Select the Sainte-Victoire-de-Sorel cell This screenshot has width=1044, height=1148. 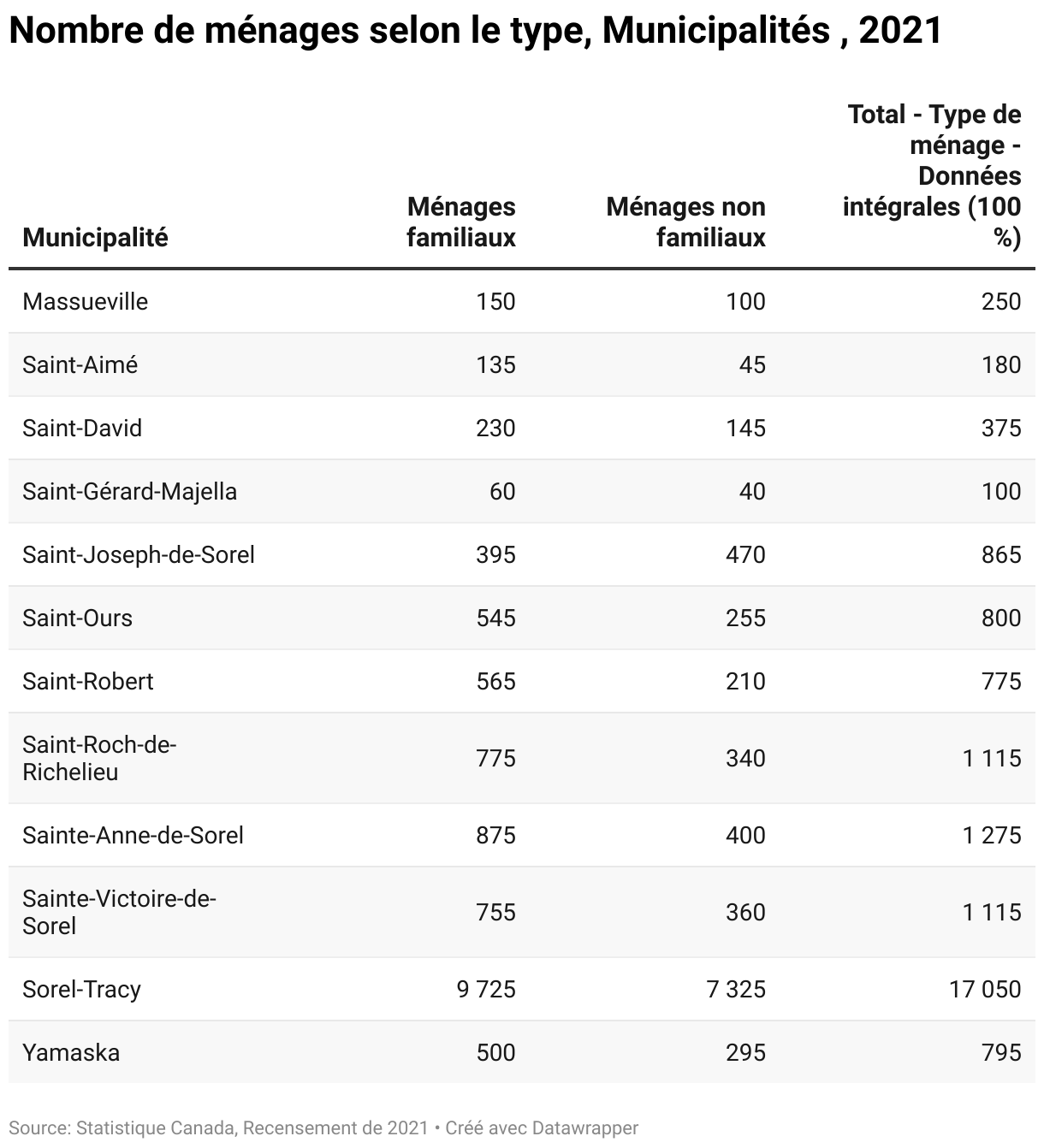[x=120, y=912]
